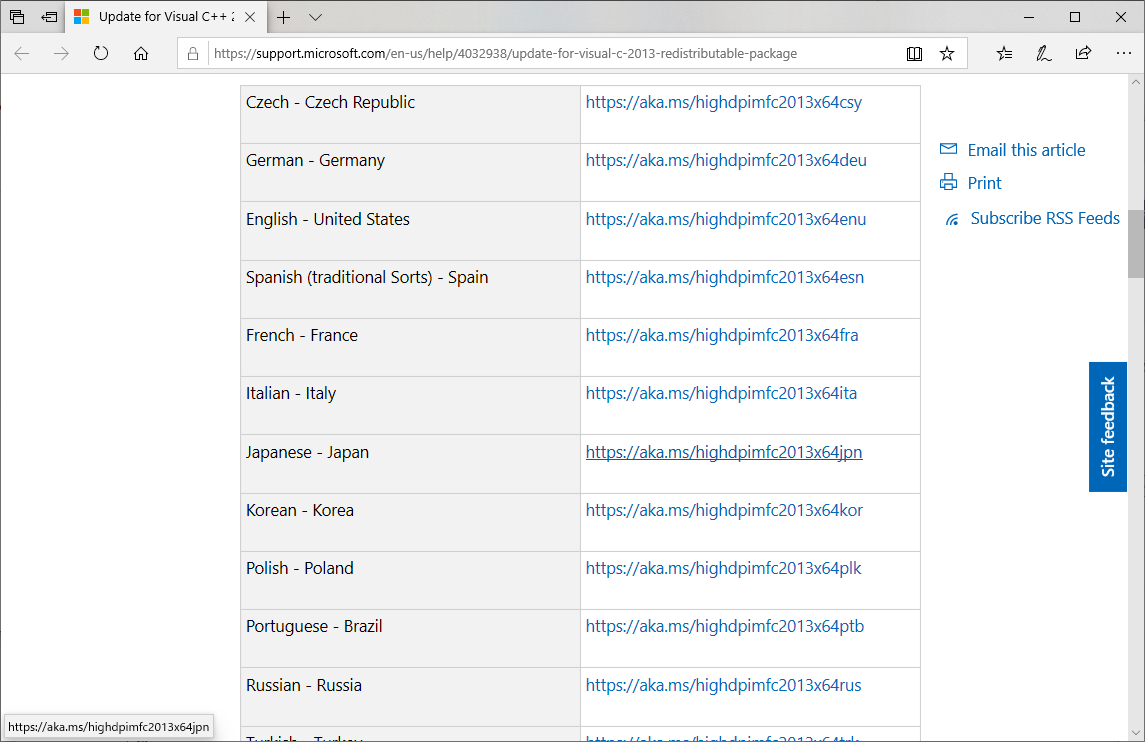Select the text English - United States
This screenshot has height=742, width=1145.
pyautogui.click(x=328, y=219)
